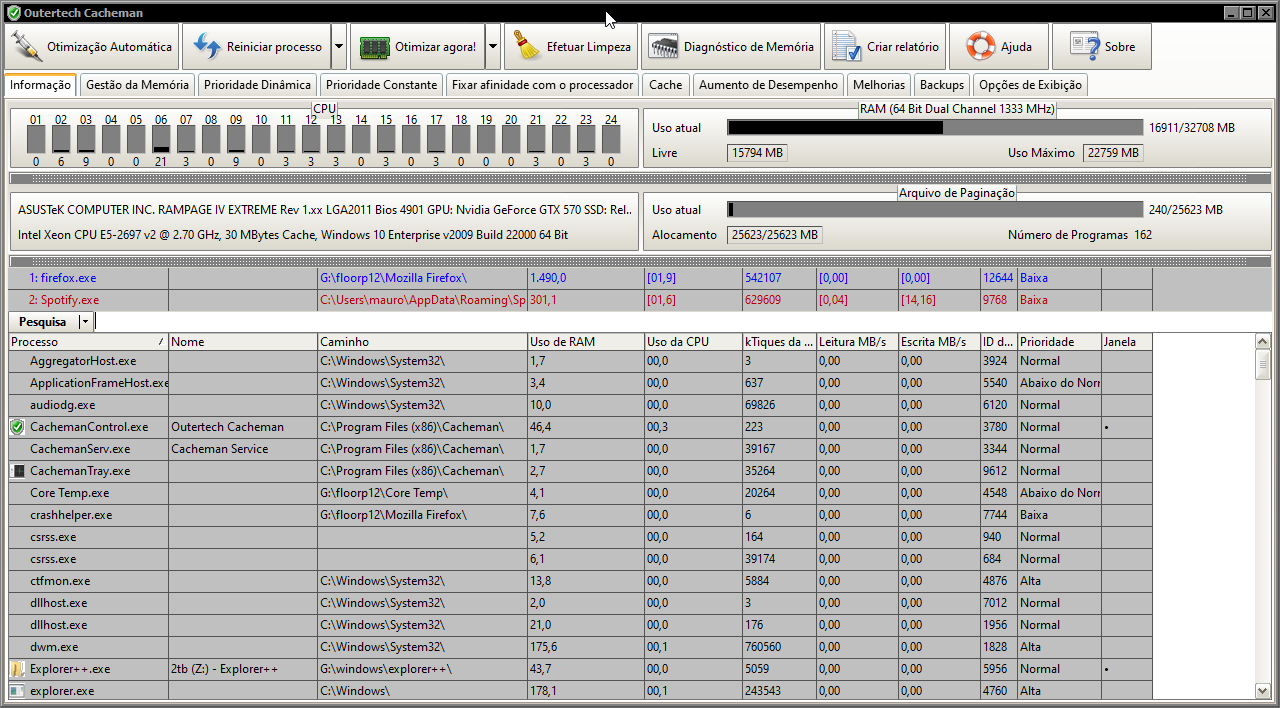Sort by the Uso de RAM column
This screenshot has height=708, width=1280.
click(585, 342)
